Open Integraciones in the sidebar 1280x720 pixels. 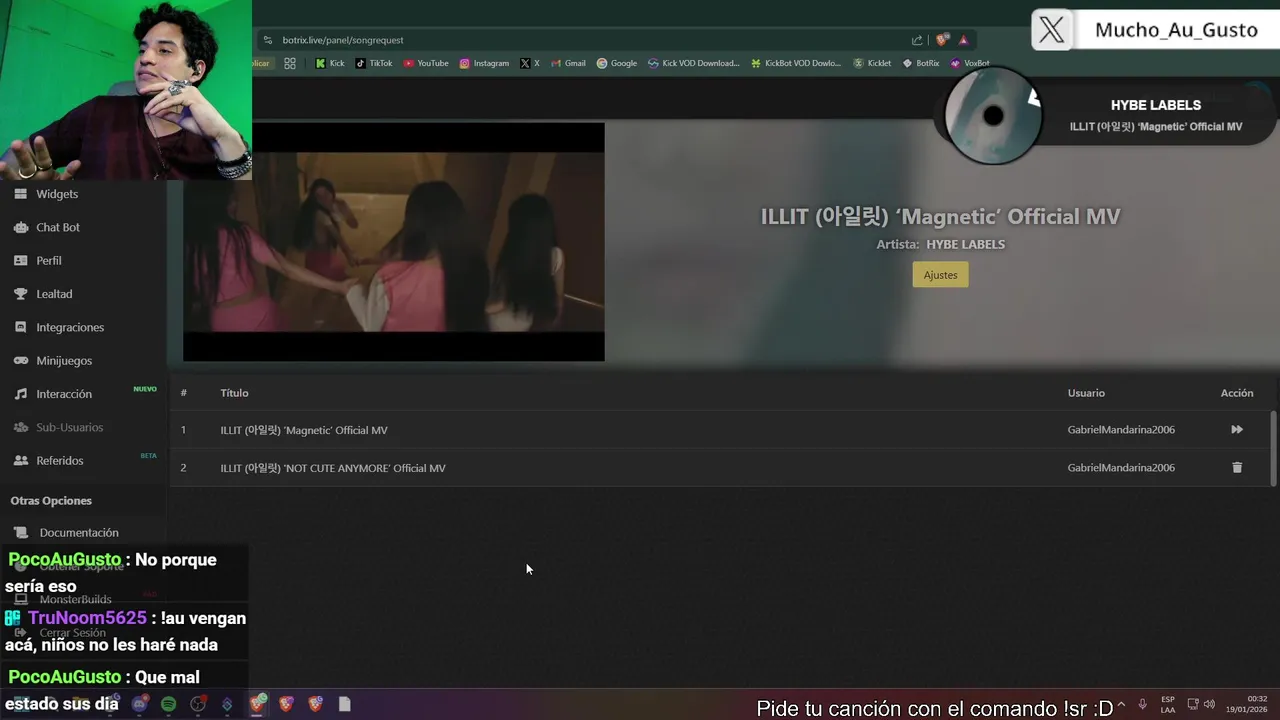(70, 327)
